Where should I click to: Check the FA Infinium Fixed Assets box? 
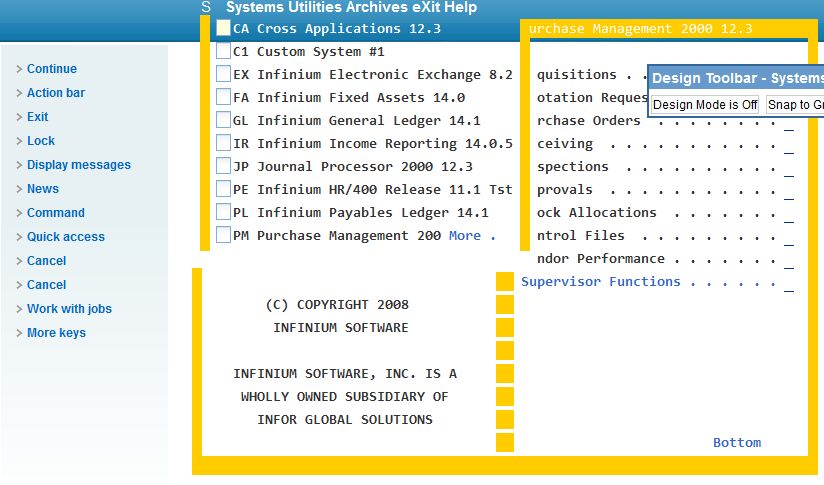[223, 97]
